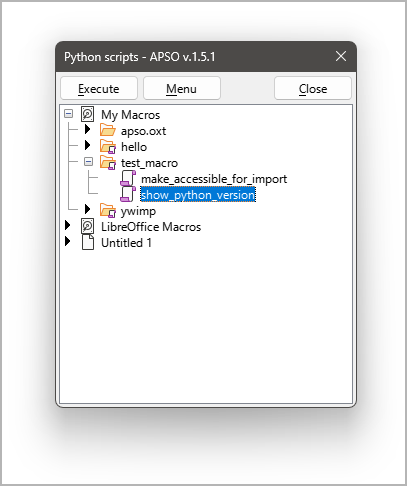The image size is (407, 486).
Task: Expand the apso.oxt folder
Action: pyautogui.click(x=87, y=130)
